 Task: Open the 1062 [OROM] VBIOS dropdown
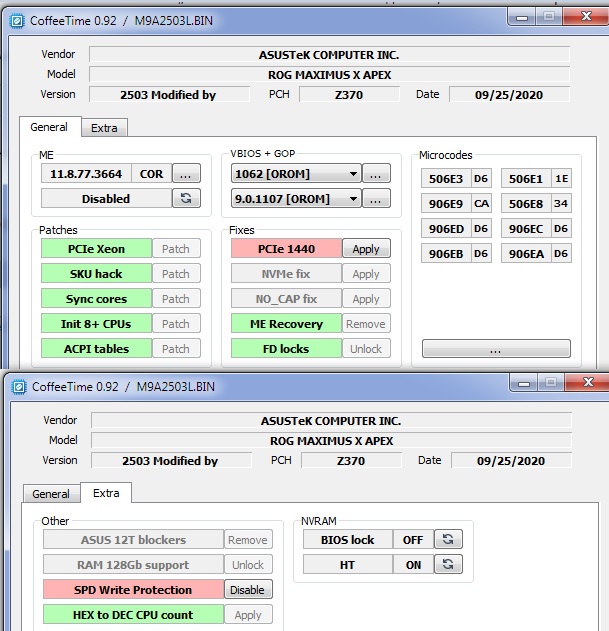pyautogui.click(x=296, y=173)
